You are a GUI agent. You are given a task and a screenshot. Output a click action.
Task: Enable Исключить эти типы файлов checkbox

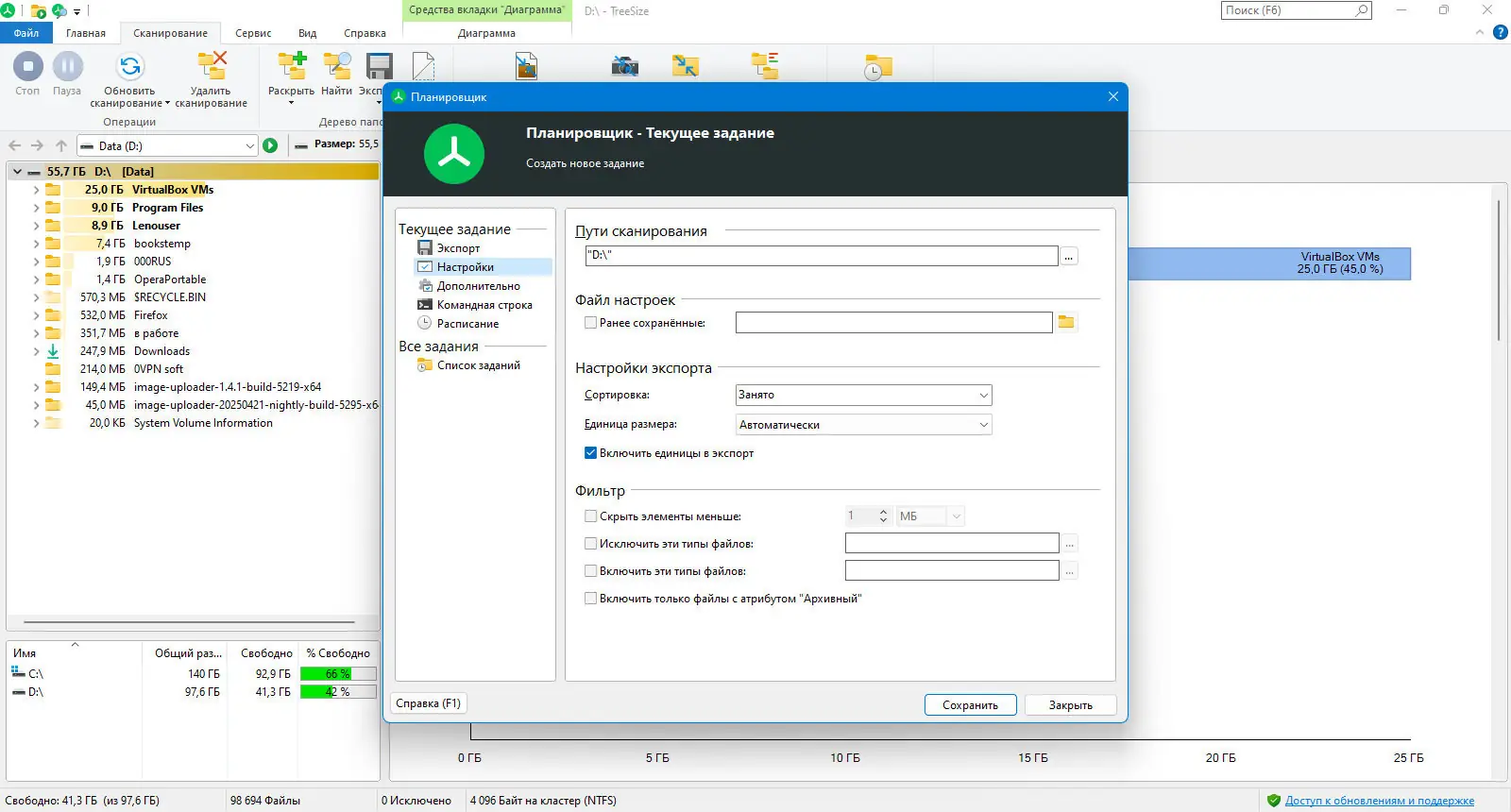(591, 544)
